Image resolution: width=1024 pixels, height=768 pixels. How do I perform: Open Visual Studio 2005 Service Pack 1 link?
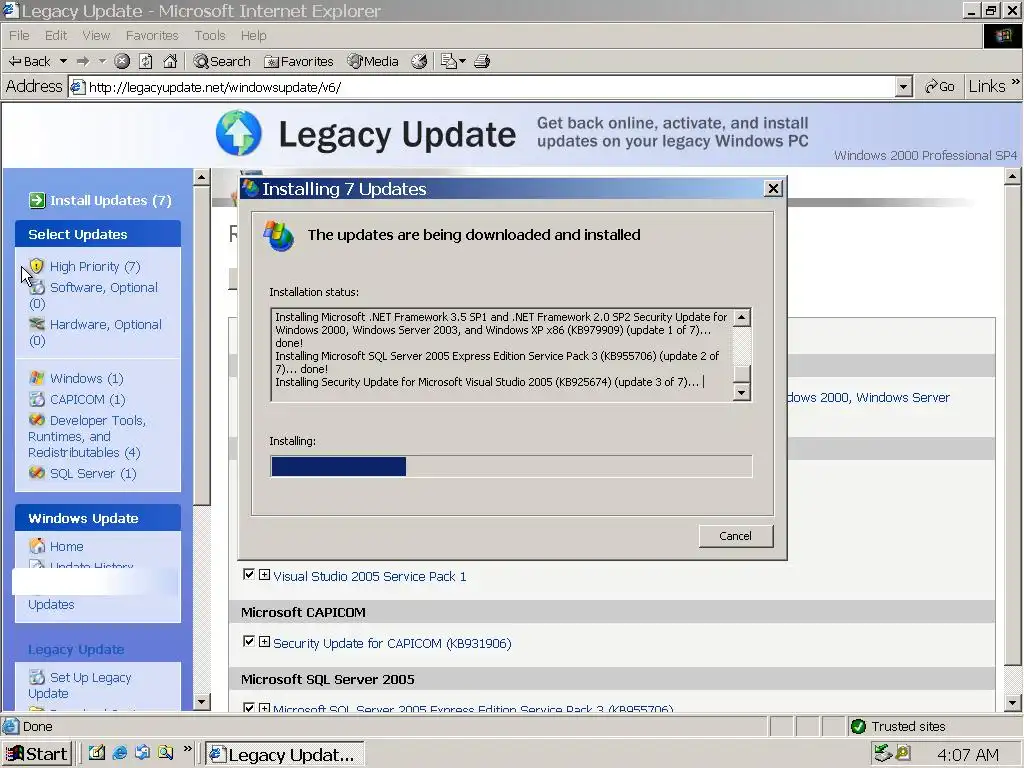pyautogui.click(x=370, y=577)
